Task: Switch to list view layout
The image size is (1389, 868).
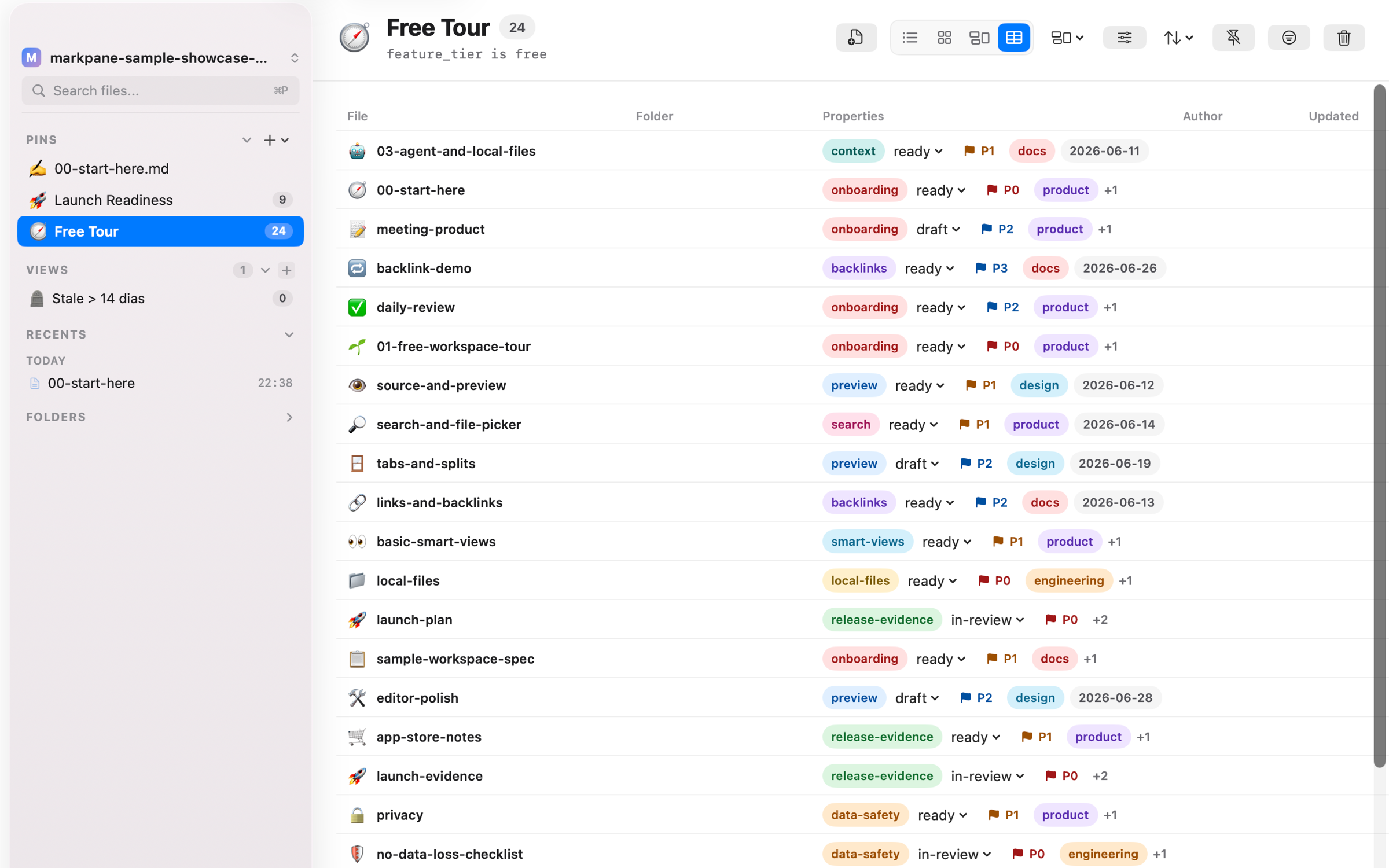Action: 910,38
